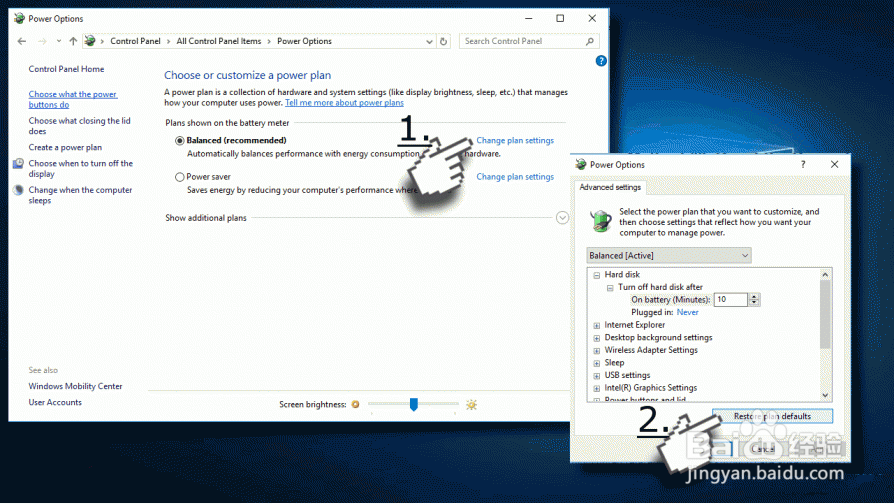Open the Balanced [Active] plan dropdown
This screenshot has height=504, width=894.
coord(669,255)
